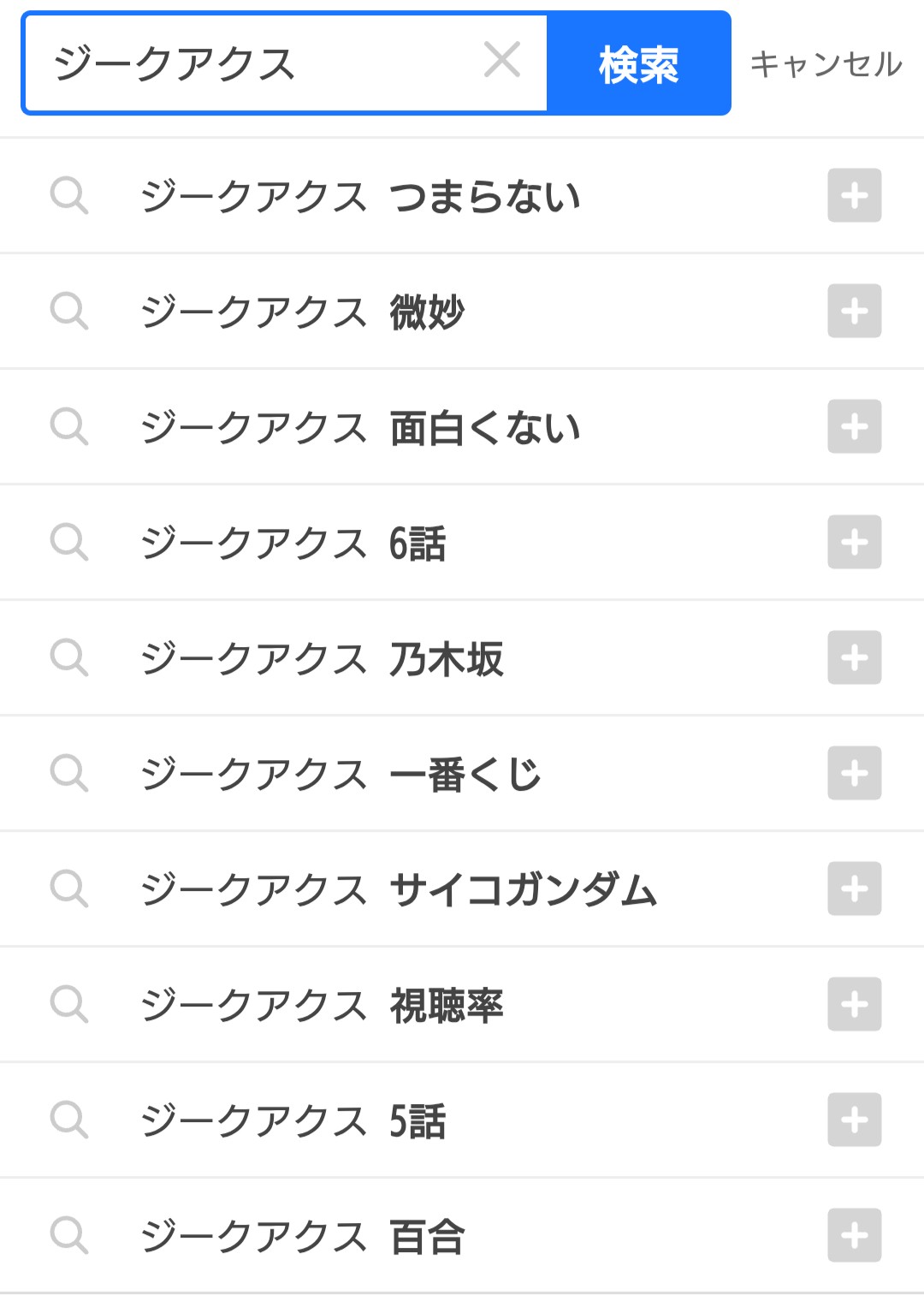Add 百合 suggestion with its plus icon
The width and height of the screenshot is (924, 1295).
click(x=854, y=1235)
